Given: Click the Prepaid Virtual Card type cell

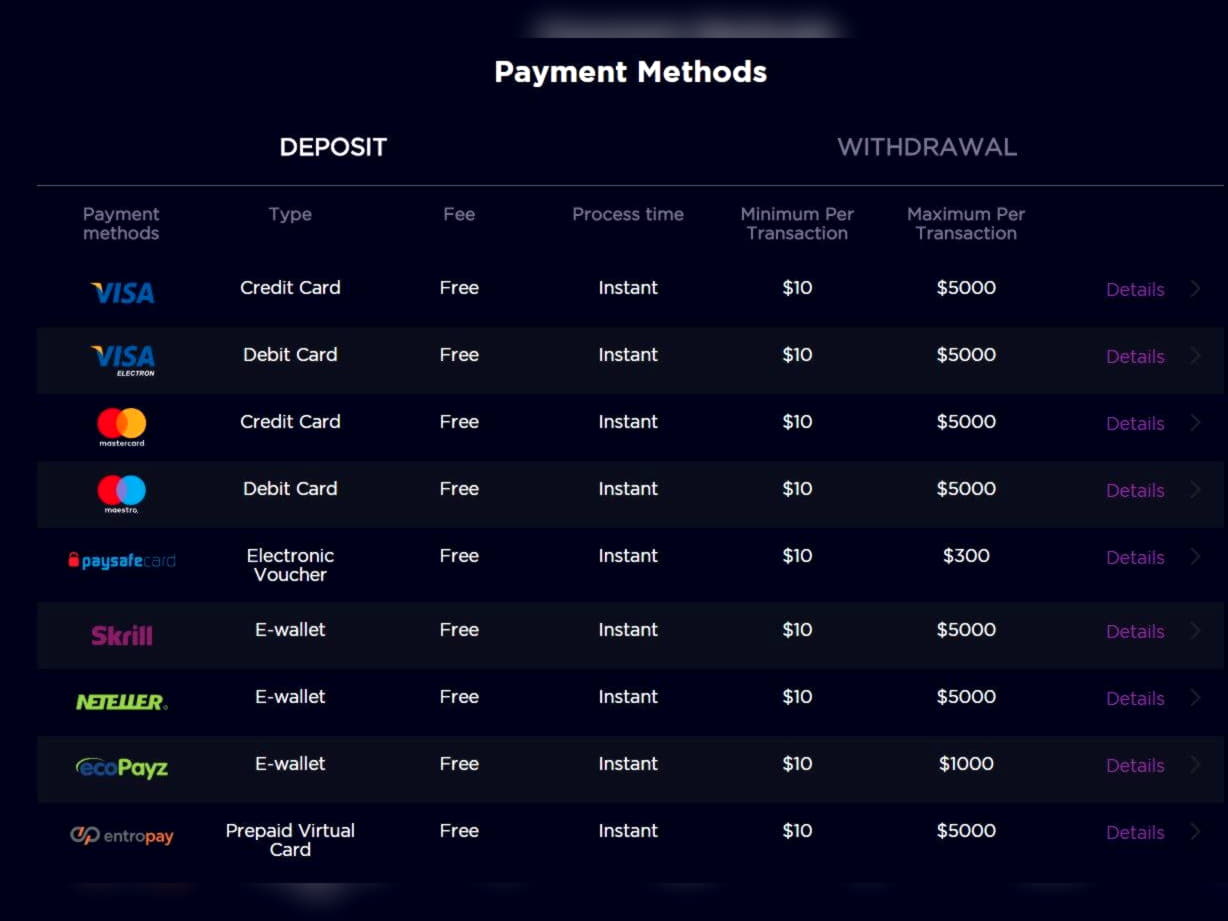Looking at the screenshot, I should (x=290, y=840).
